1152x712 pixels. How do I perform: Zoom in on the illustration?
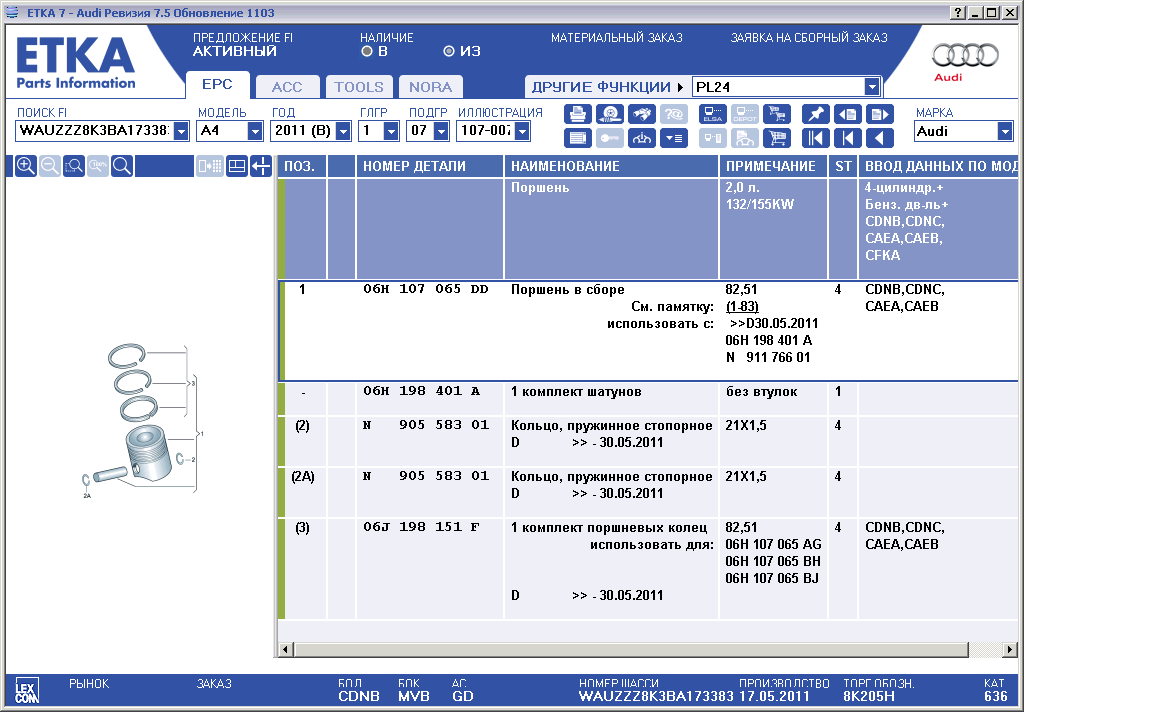click(26, 166)
